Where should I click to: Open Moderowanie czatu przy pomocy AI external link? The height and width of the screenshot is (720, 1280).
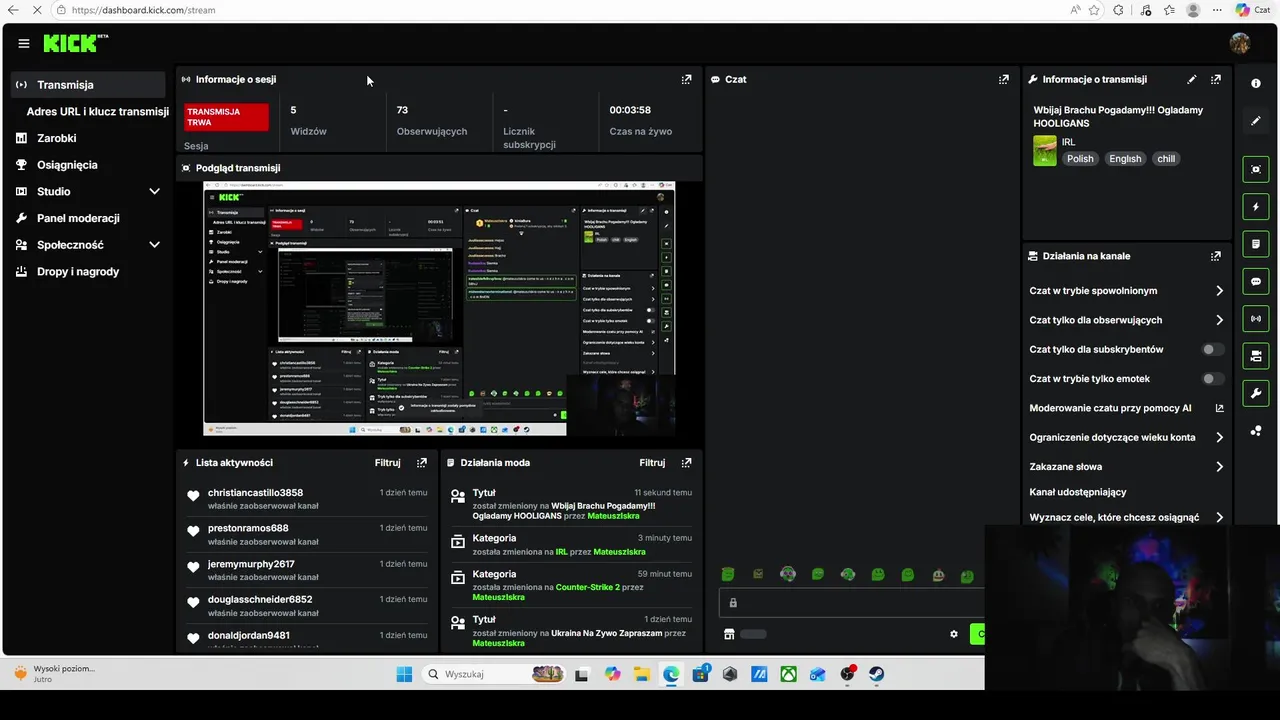[x=1219, y=408]
